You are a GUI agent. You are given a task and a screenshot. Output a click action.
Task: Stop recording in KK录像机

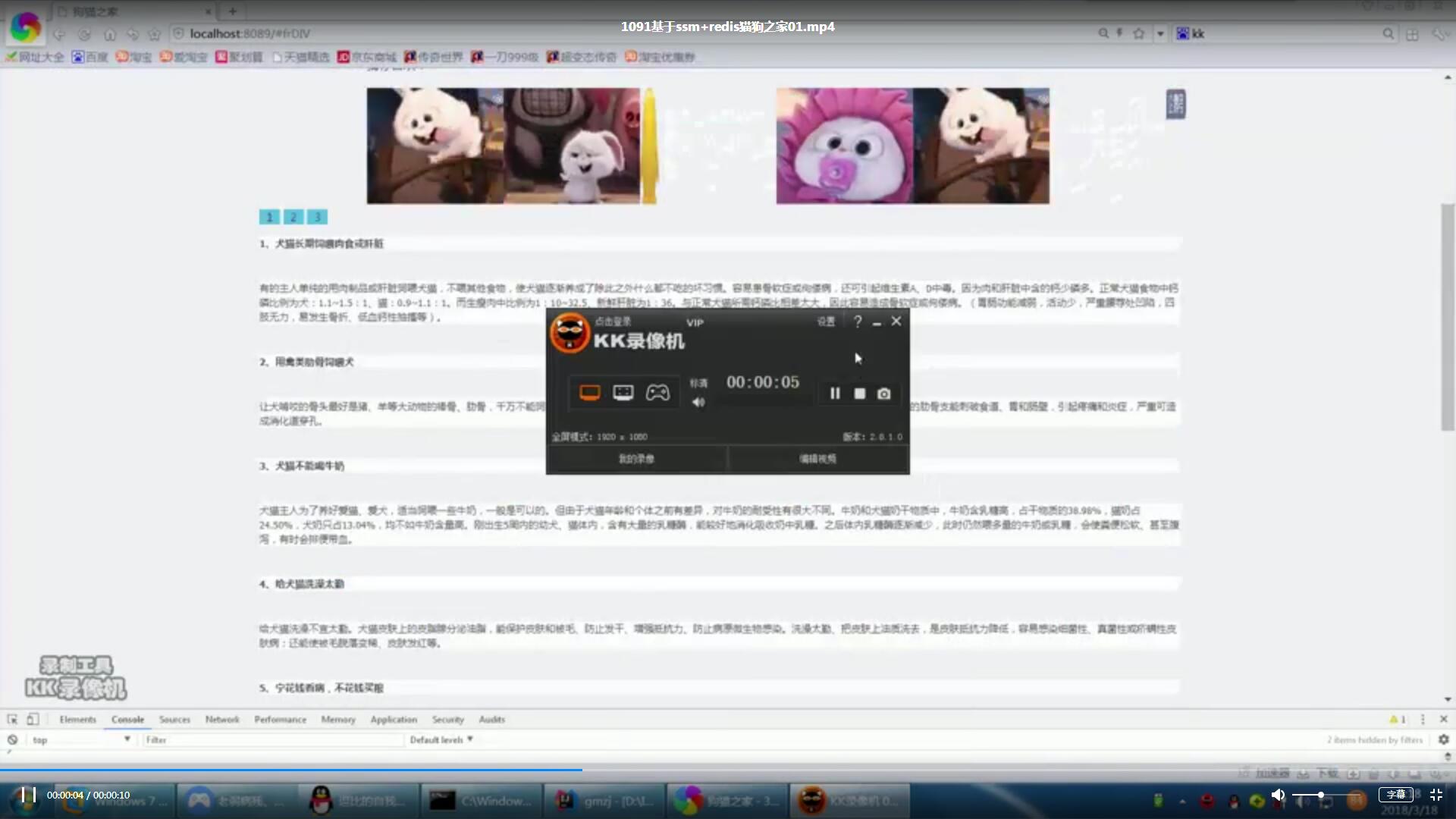(x=859, y=394)
